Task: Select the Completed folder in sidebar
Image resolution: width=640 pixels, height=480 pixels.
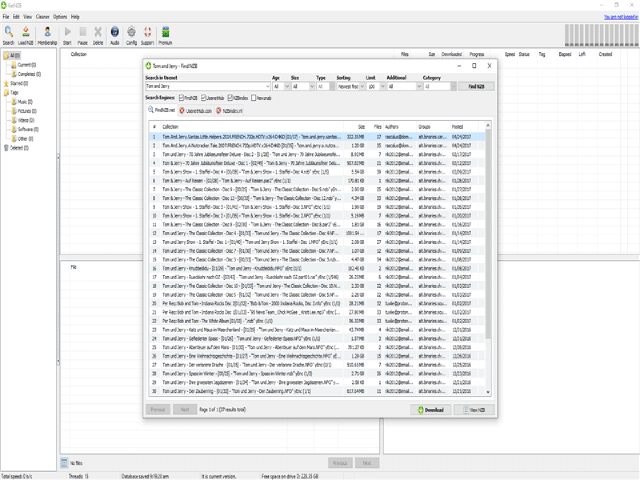Action: 26,74
